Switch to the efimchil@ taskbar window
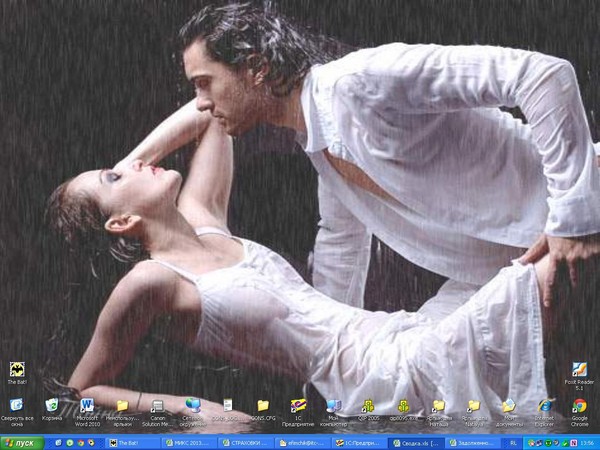This screenshot has width=600, height=450. 302,443
